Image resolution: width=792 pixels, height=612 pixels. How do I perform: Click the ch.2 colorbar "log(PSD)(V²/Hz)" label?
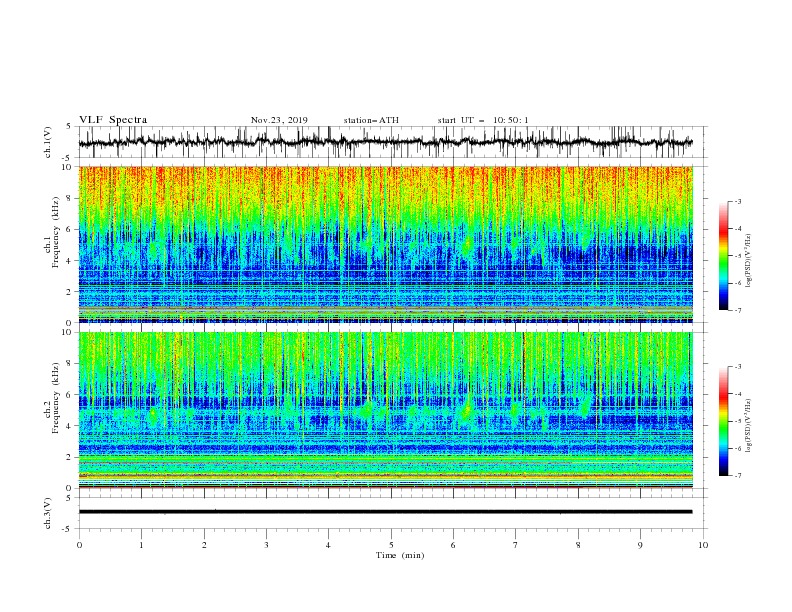pos(749,426)
